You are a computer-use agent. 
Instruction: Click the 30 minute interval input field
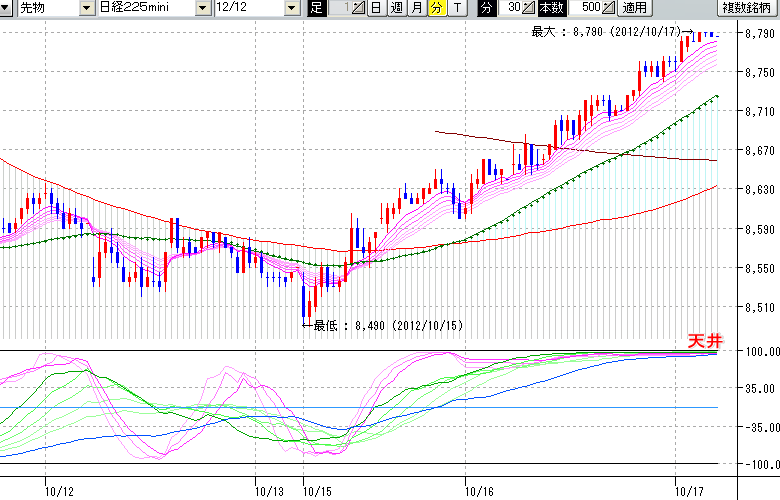[512, 8]
